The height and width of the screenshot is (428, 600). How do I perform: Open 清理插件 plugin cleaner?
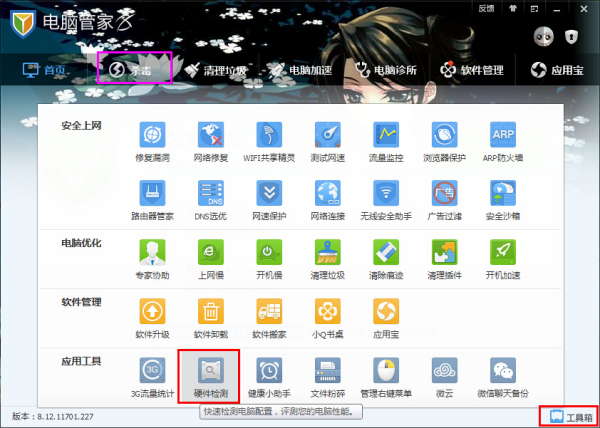pyautogui.click(x=444, y=259)
